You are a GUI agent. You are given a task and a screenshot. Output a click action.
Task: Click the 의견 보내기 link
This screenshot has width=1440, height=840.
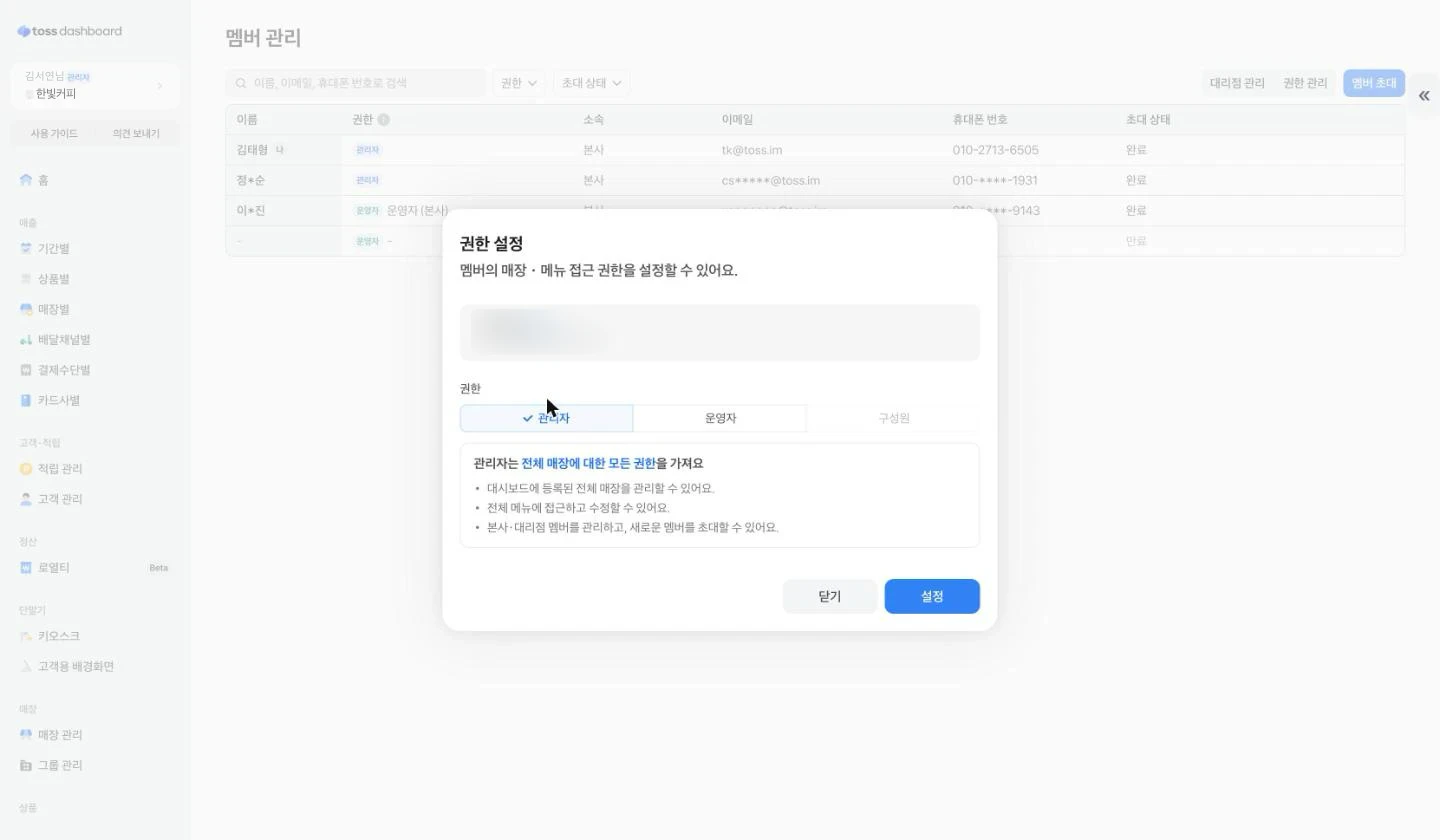[136, 133]
